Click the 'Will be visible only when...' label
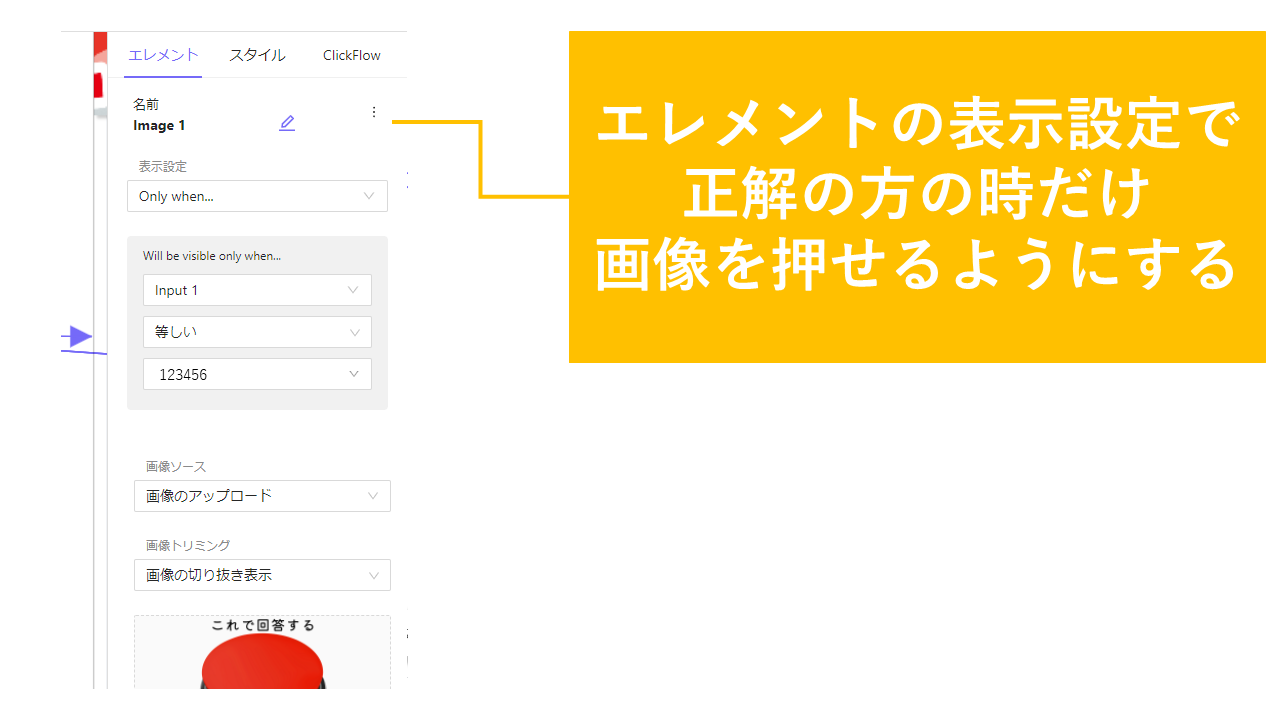The width and height of the screenshot is (1280, 720). 212,256
